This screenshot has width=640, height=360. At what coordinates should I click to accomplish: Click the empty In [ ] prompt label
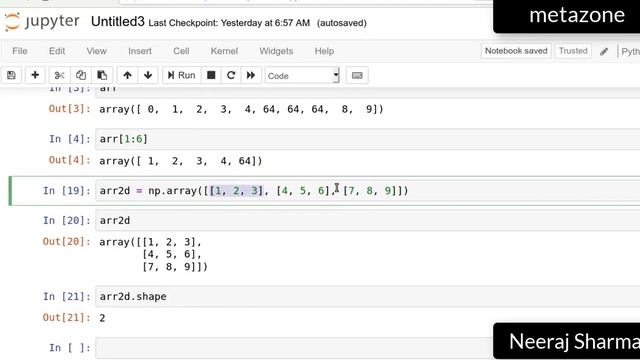click(x=69, y=348)
